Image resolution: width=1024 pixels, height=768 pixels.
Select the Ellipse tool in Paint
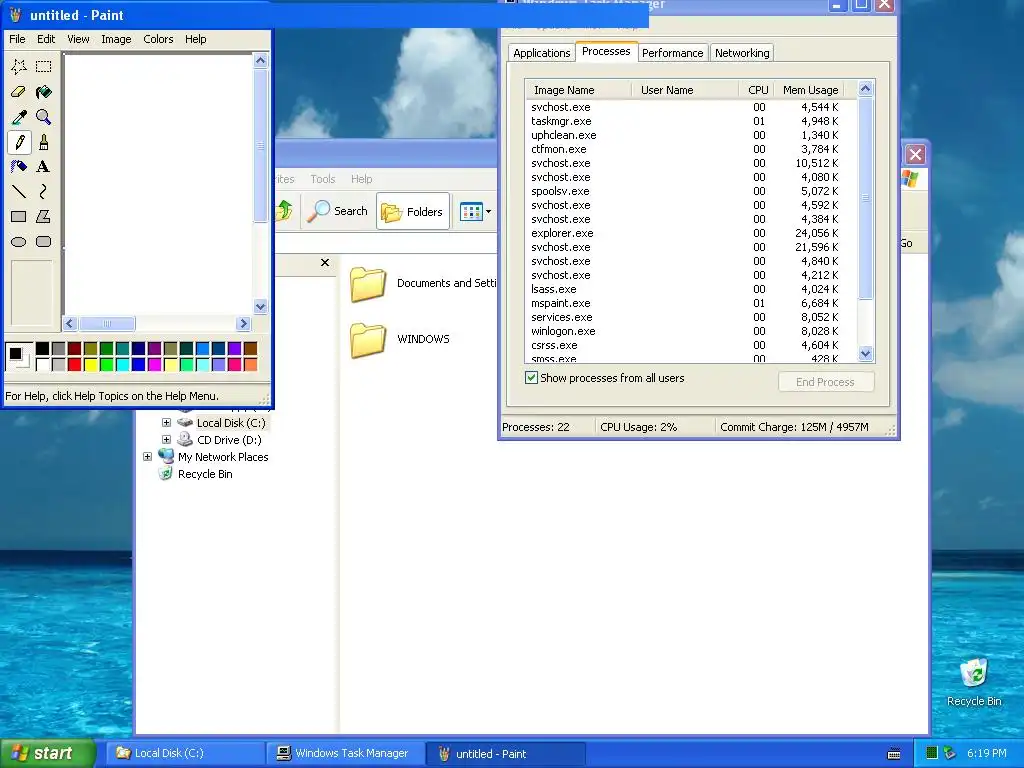[19, 242]
